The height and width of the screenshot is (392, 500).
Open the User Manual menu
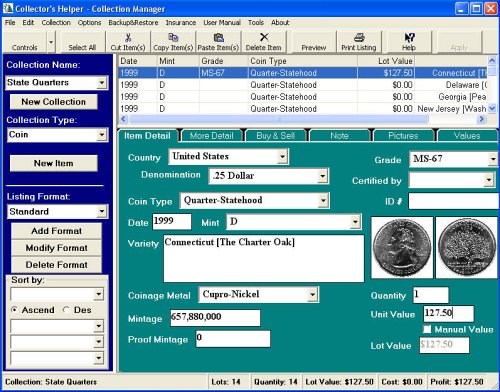click(x=222, y=23)
